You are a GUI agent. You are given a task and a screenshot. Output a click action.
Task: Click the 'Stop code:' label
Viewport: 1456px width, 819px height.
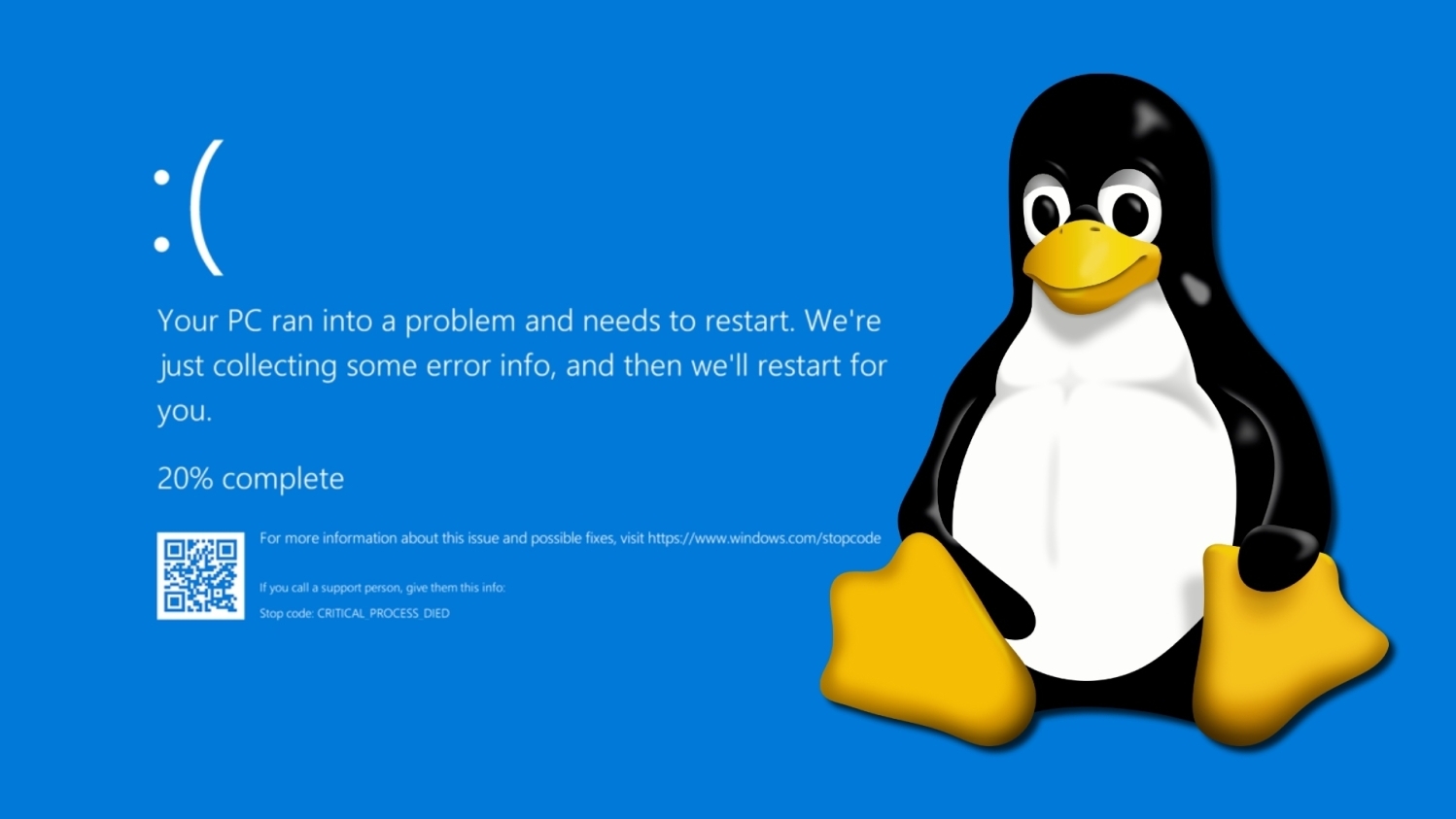pos(287,613)
